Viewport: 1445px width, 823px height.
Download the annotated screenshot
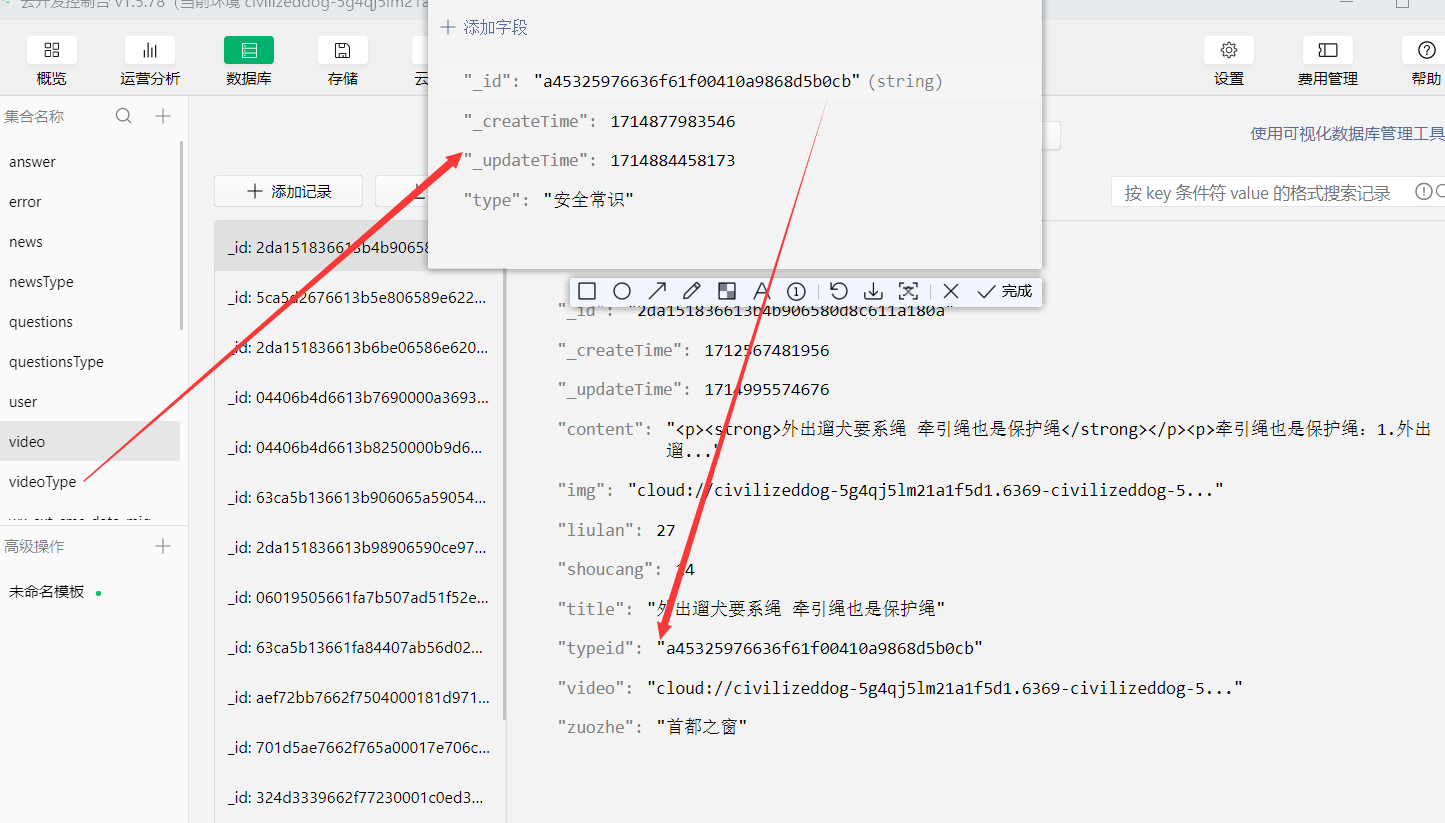(x=873, y=290)
